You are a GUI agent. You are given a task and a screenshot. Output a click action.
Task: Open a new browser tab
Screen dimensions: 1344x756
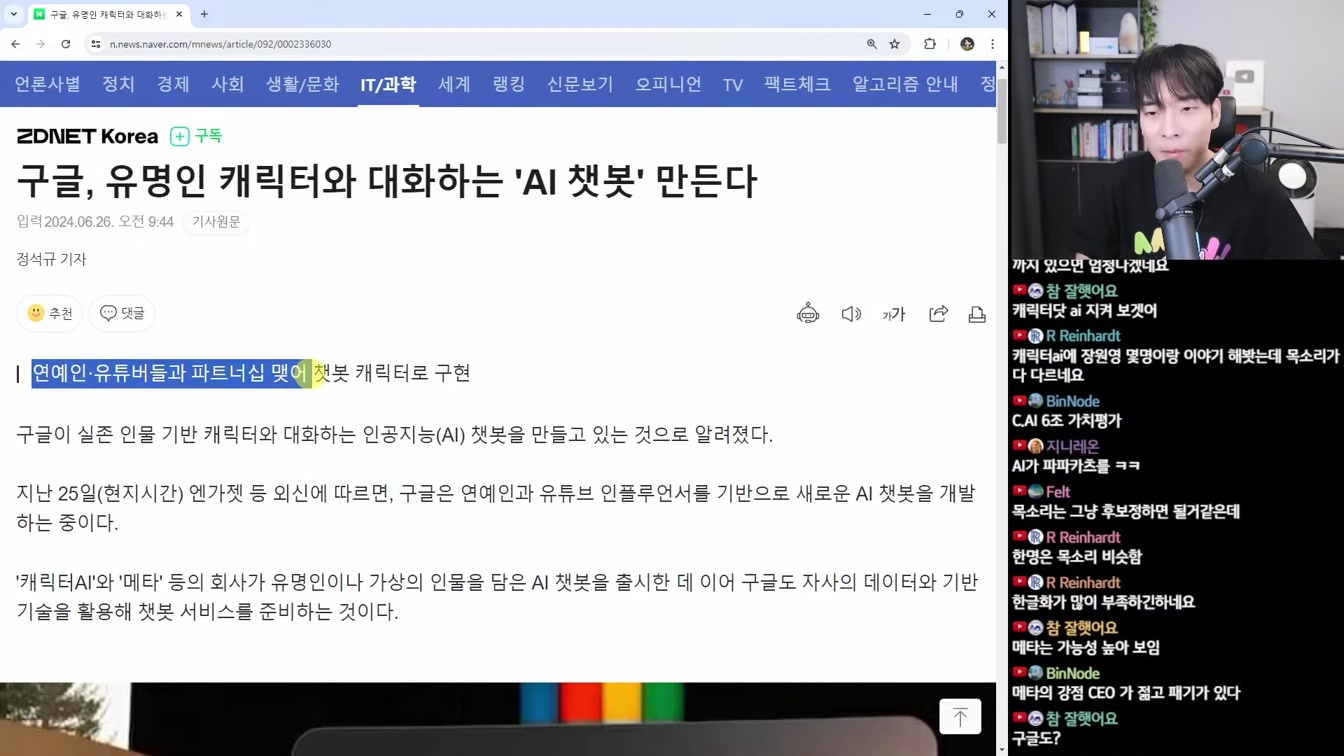pyautogui.click(x=204, y=14)
